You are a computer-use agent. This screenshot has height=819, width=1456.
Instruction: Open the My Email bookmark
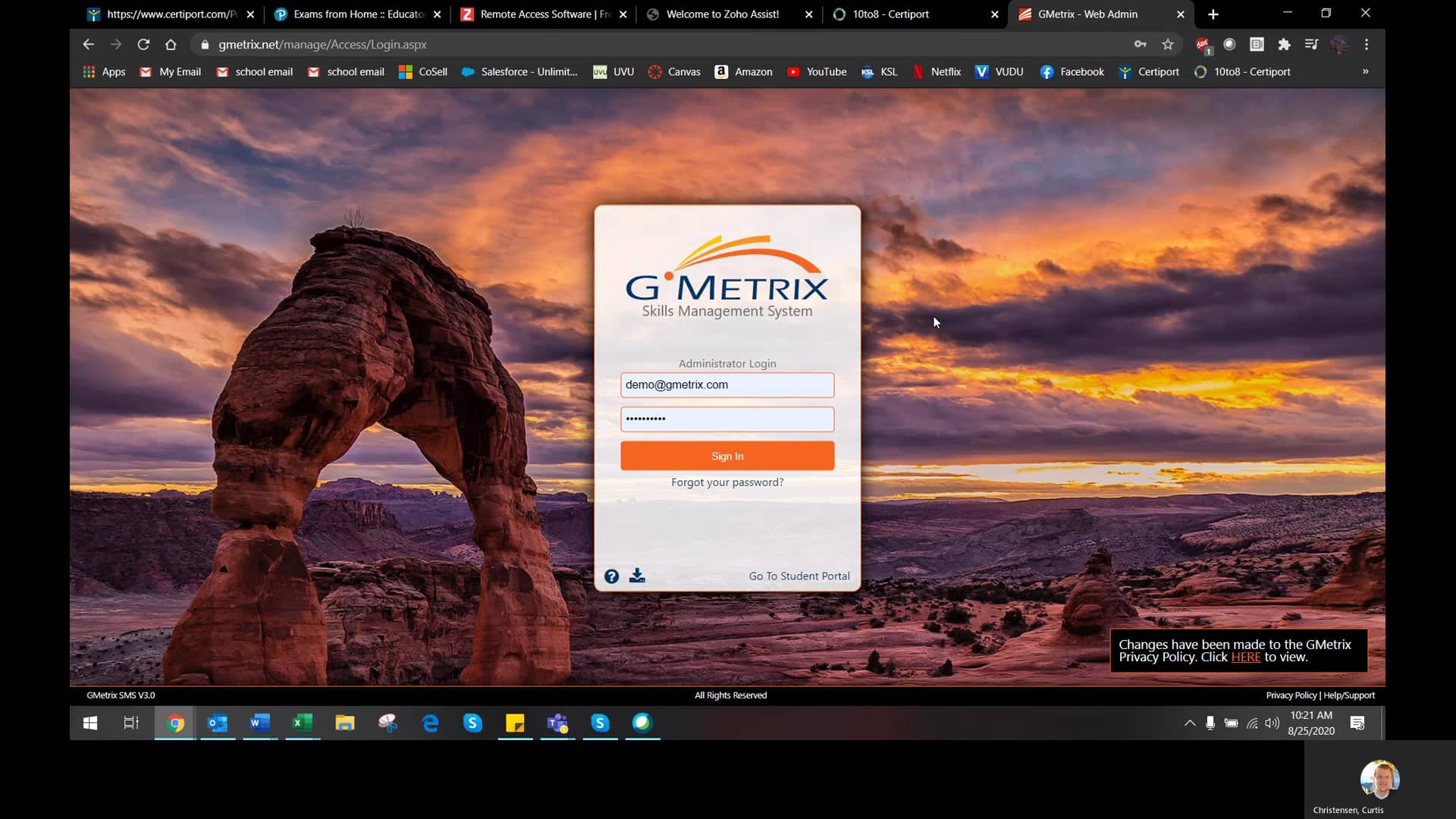coord(170,72)
